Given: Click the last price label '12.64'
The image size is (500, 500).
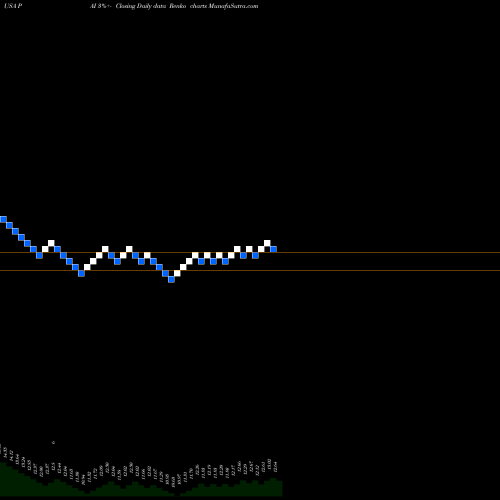Looking at the screenshot, I should [x=275, y=467].
